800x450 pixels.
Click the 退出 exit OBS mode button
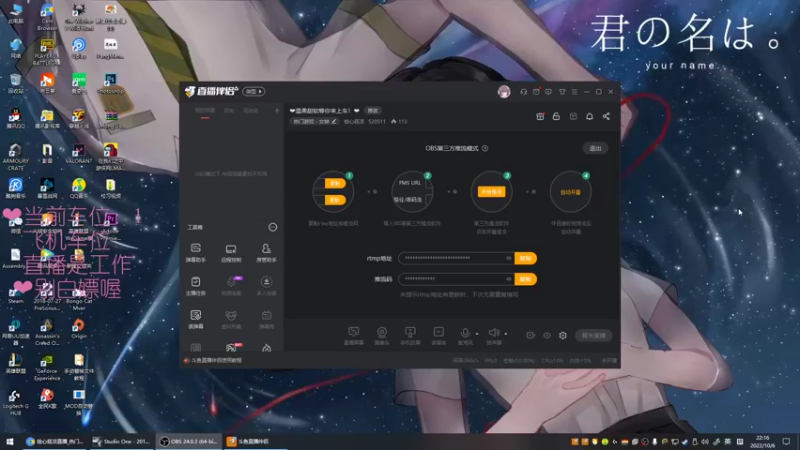tap(595, 148)
